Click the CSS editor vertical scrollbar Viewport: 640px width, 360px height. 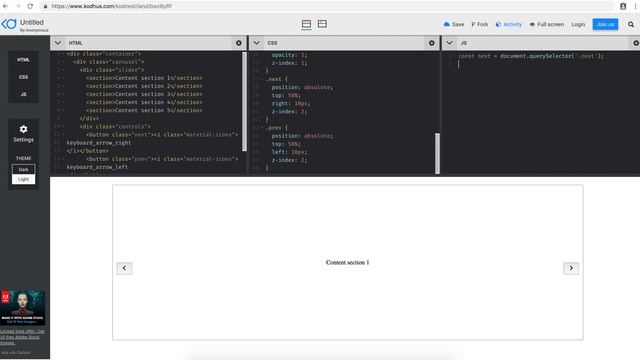437,153
